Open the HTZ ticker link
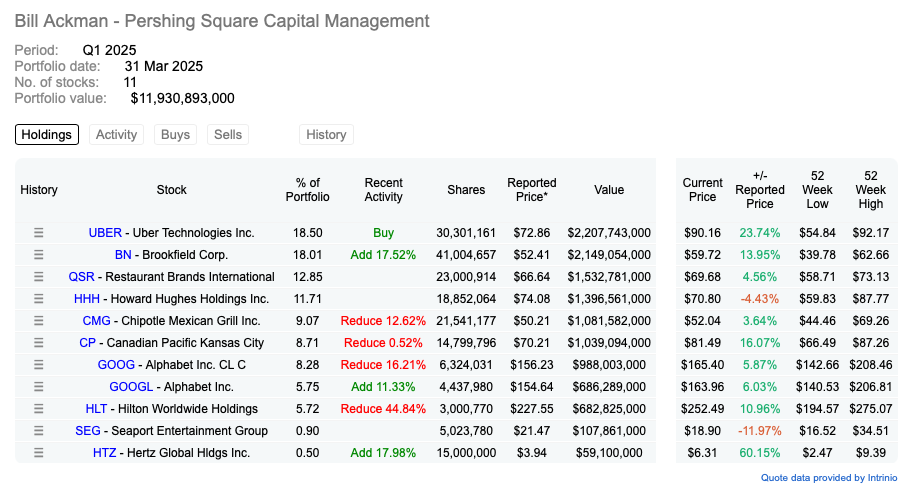Image resolution: width=912 pixels, height=493 pixels. [x=105, y=453]
